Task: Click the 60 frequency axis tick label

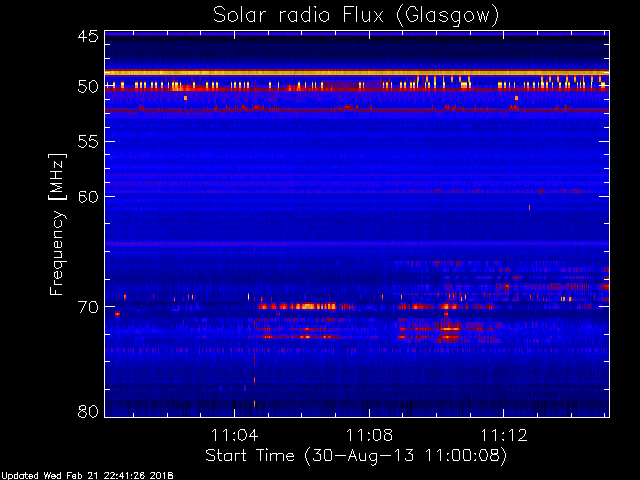Action: click(88, 197)
